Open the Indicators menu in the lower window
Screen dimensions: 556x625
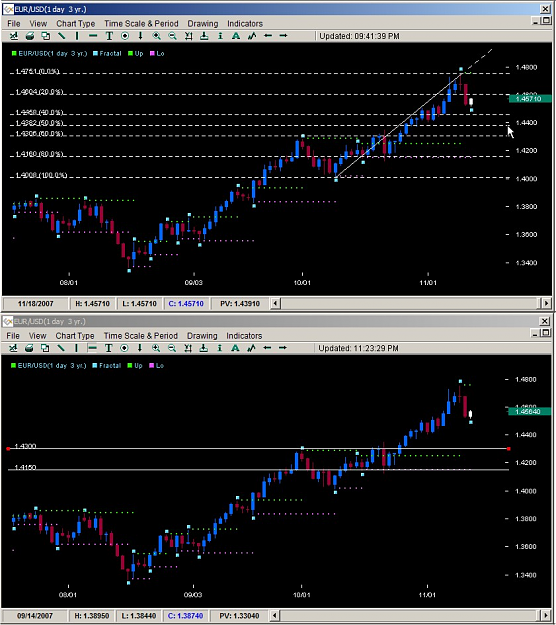point(244,336)
